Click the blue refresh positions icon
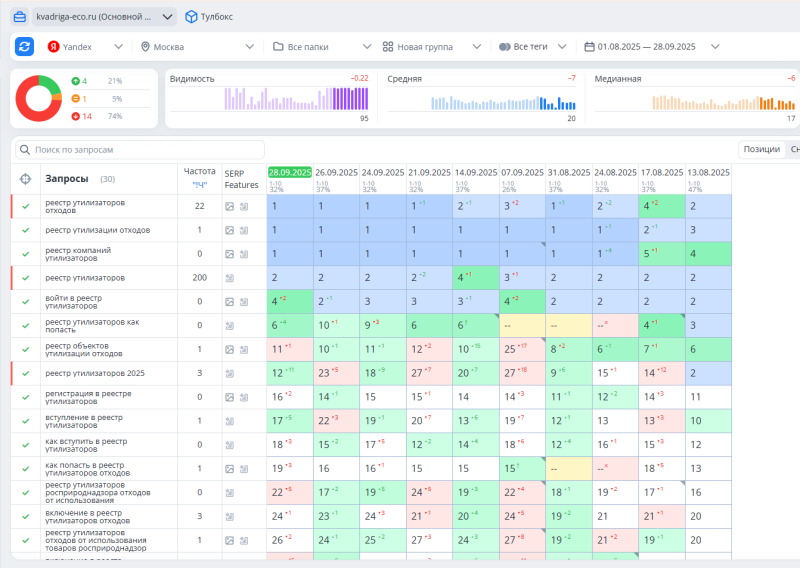Image resolution: width=800 pixels, height=568 pixels. 24,46
